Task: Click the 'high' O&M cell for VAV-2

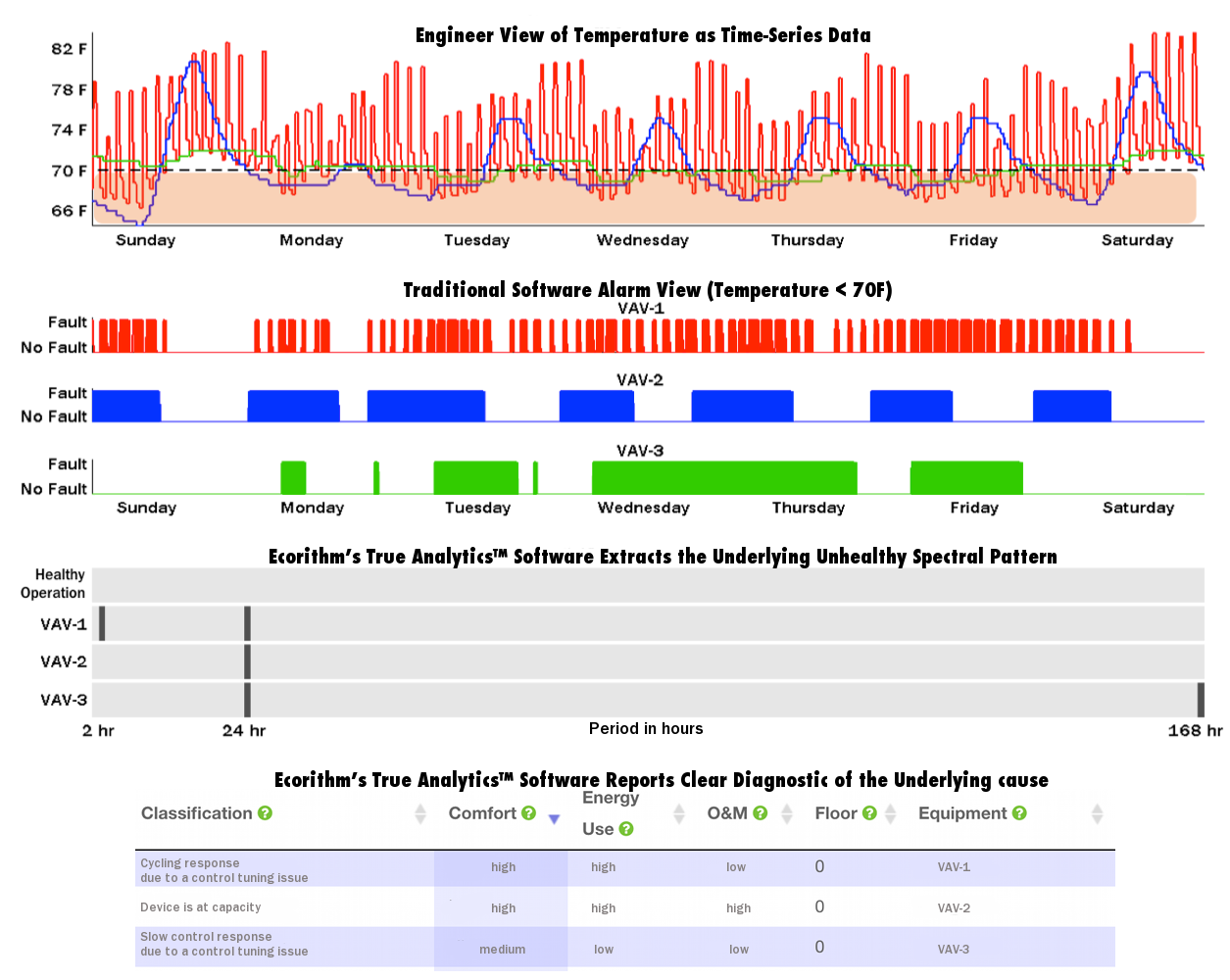Action: click(739, 908)
